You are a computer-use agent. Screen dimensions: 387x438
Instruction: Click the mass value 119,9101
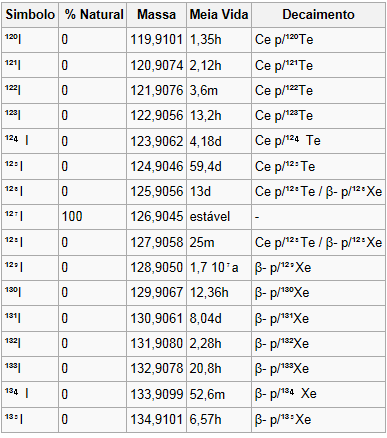157,40
